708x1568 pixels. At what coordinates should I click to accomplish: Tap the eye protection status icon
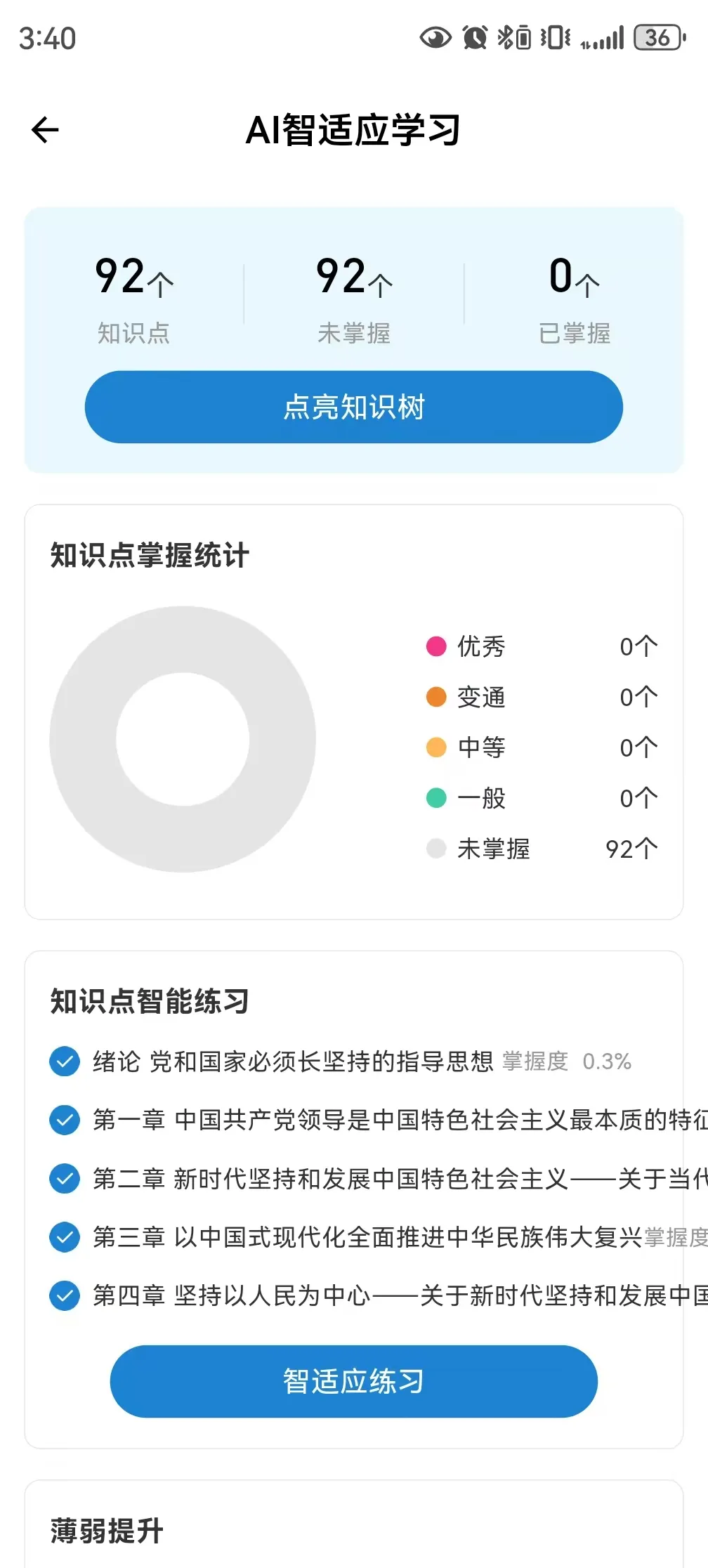point(435,38)
